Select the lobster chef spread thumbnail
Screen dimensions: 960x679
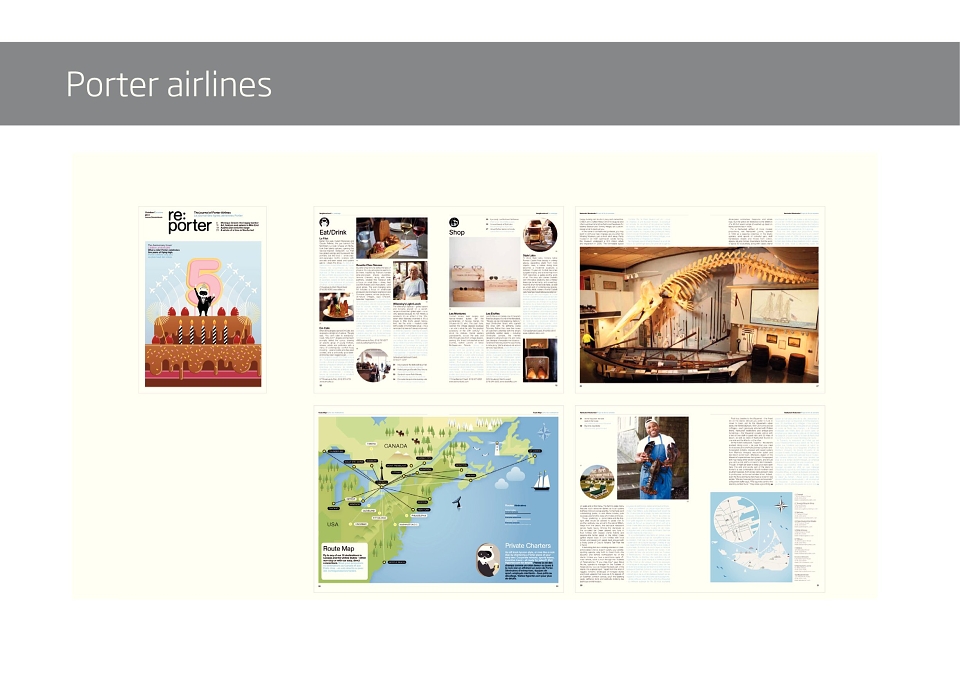(700, 498)
